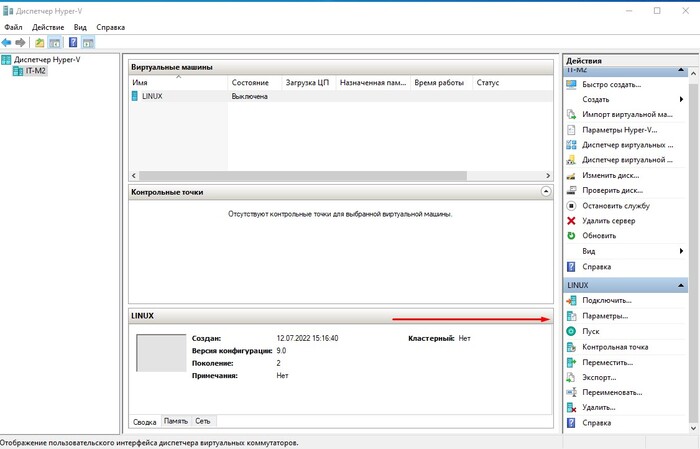Toggle the Action pane toolbar icon
This screenshot has width=700, height=449.
[88, 43]
